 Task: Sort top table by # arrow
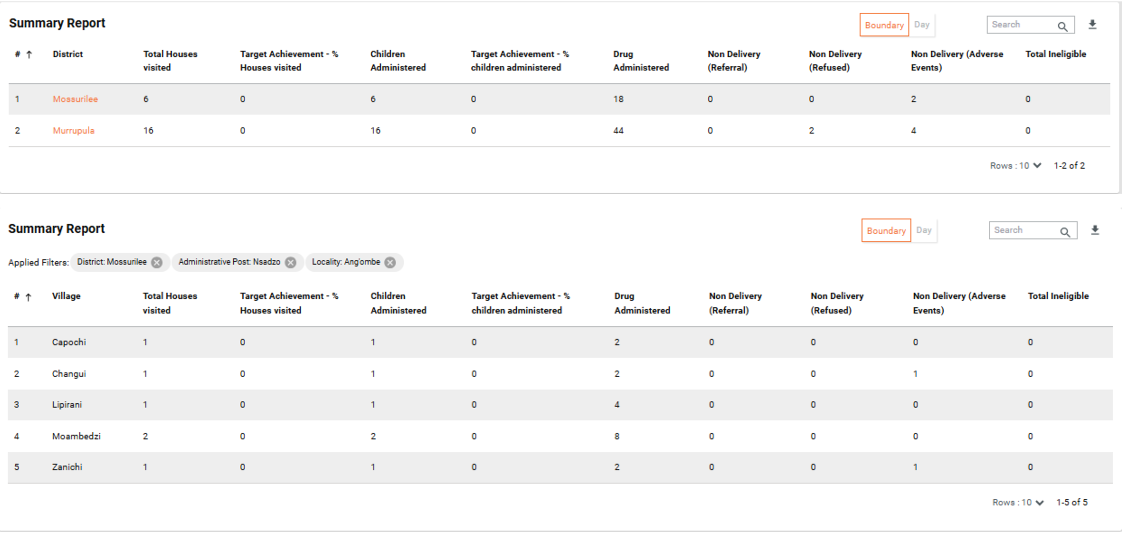coord(28,54)
